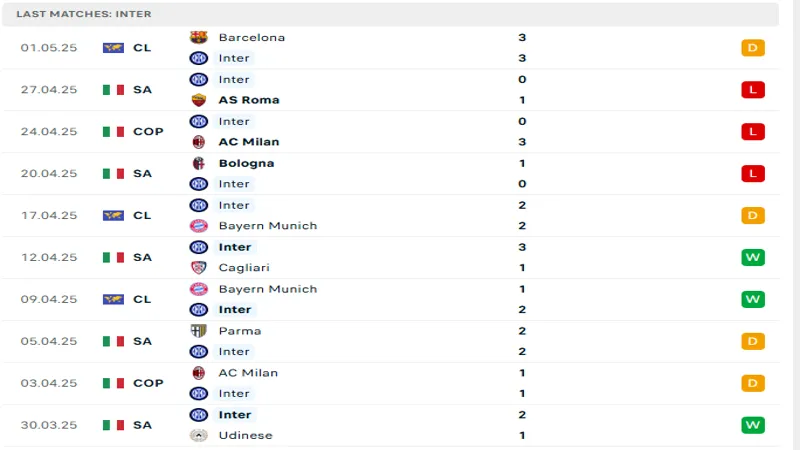The image size is (800, 450).
Task: Click Champions League flag icon on 01.05.25
Action: pyautogui.click(x=113, y=48)
